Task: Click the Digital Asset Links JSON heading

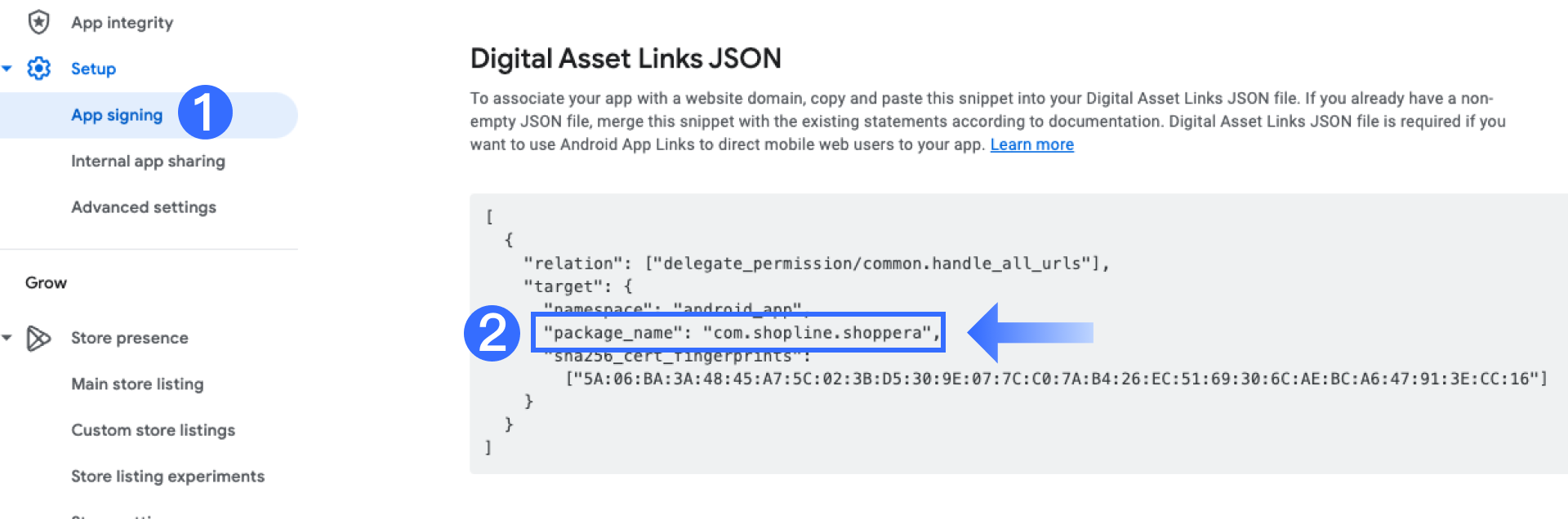Action: point(626,58)
